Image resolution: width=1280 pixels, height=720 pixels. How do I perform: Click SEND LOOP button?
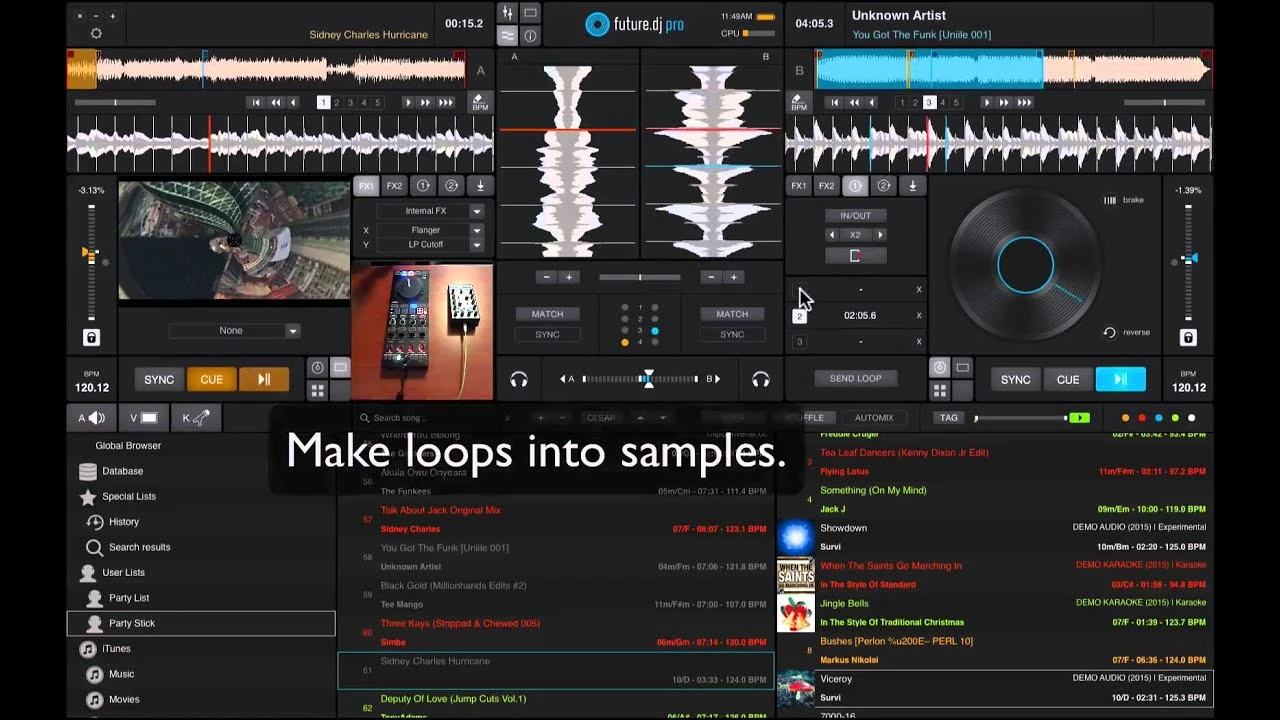click(x=856, y=379)
